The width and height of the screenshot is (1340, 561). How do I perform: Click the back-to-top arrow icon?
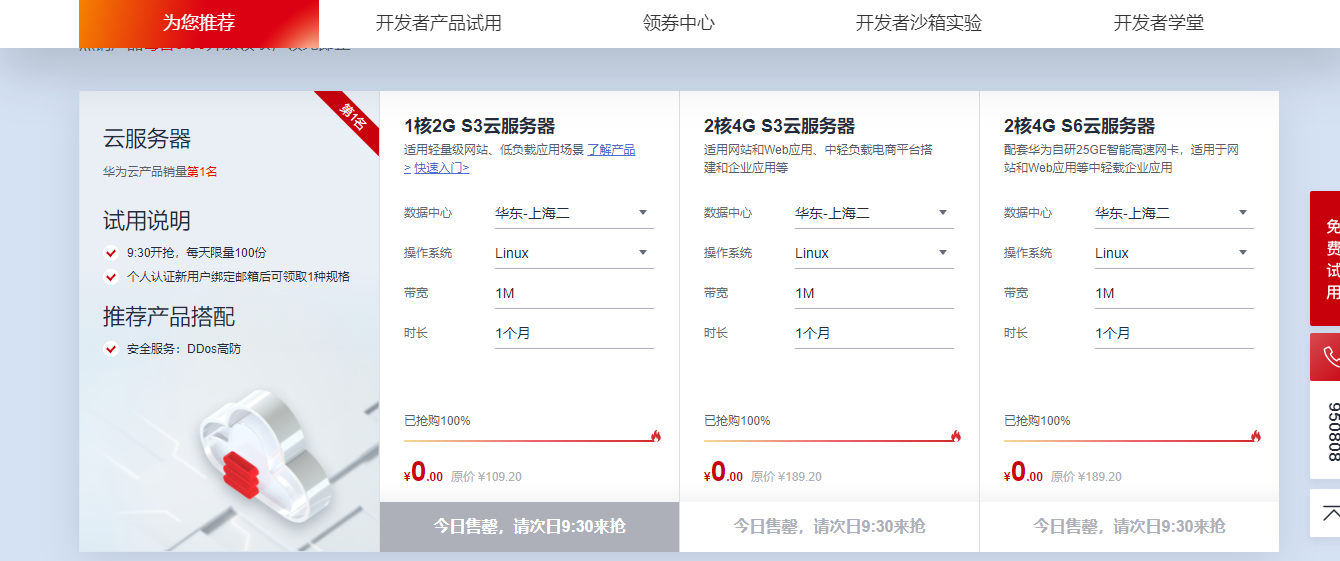pos(1330,513)
